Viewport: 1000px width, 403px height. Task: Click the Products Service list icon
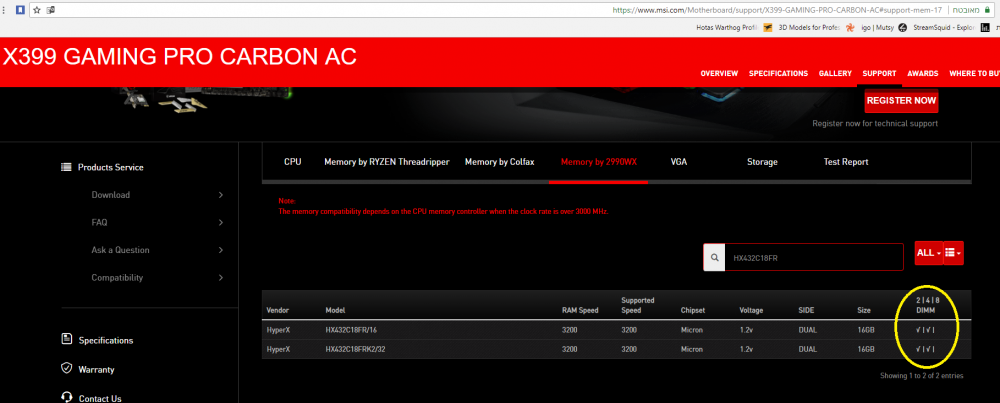coord(66,167)
